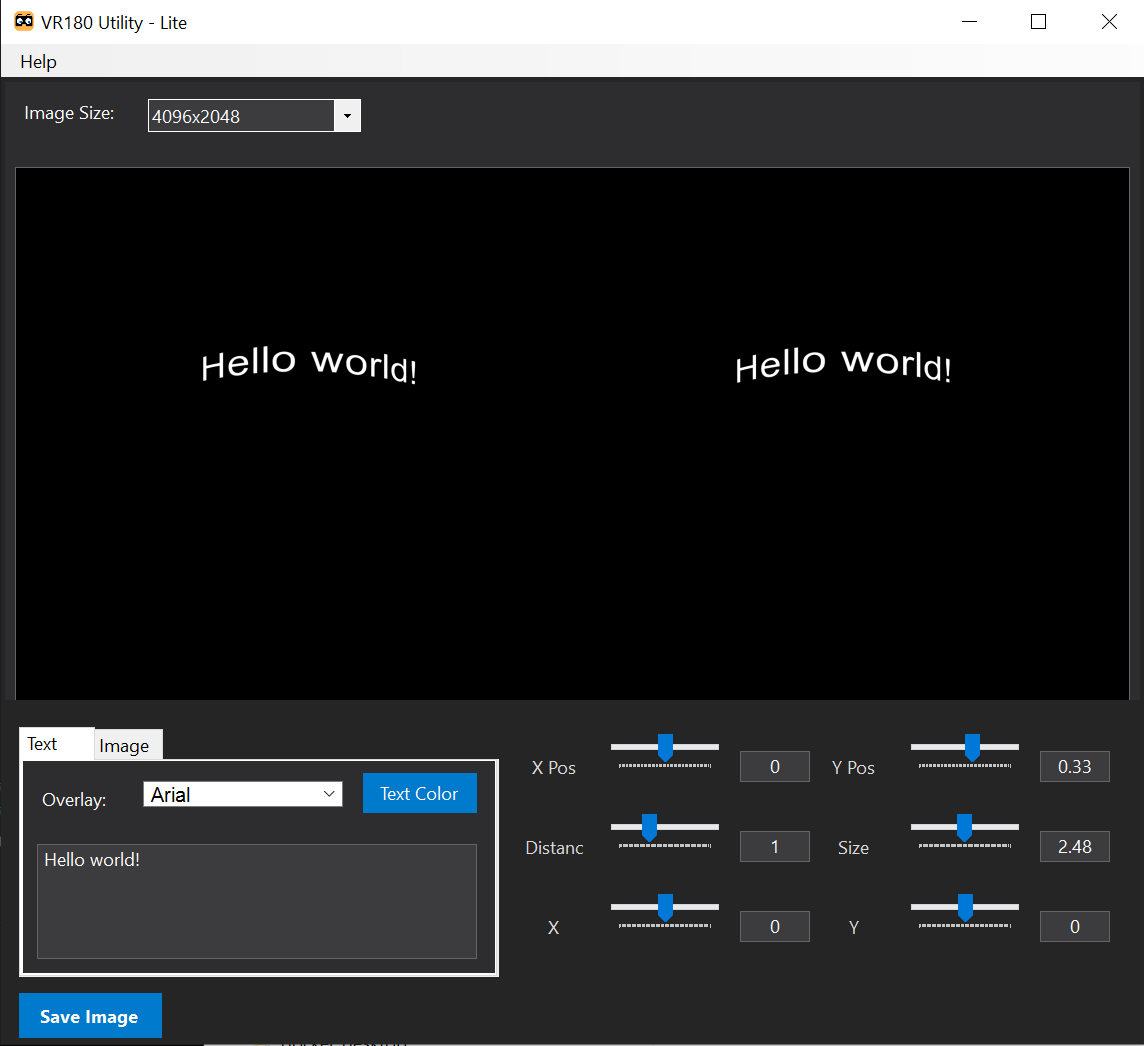Click the X value field
The height and width of the screenshot is (1046, 1144).
pyautogui.click(x=775, y=926)
